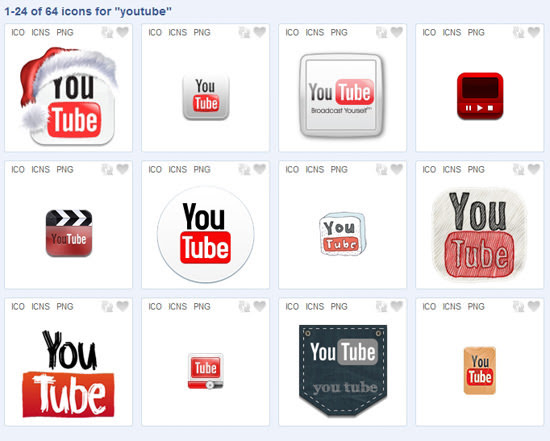
Task: Open the brush-stroke grunge YouTube icon
Action: click(68, 374)
